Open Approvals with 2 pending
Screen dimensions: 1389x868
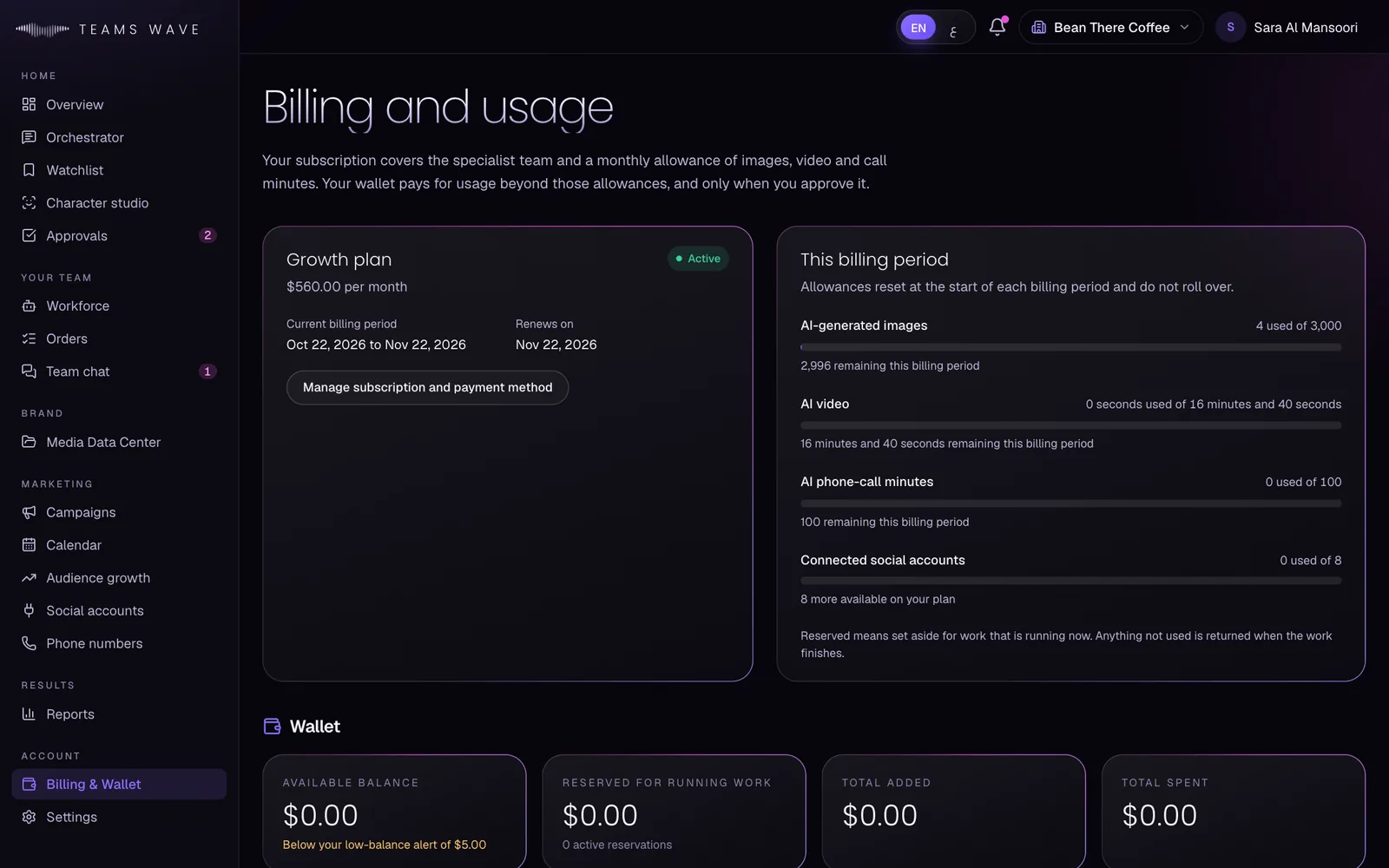point(119,236)
